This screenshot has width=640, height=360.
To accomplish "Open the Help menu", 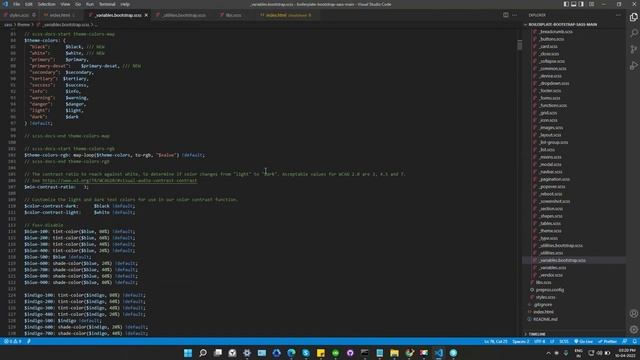I will [x=125, y=4].
